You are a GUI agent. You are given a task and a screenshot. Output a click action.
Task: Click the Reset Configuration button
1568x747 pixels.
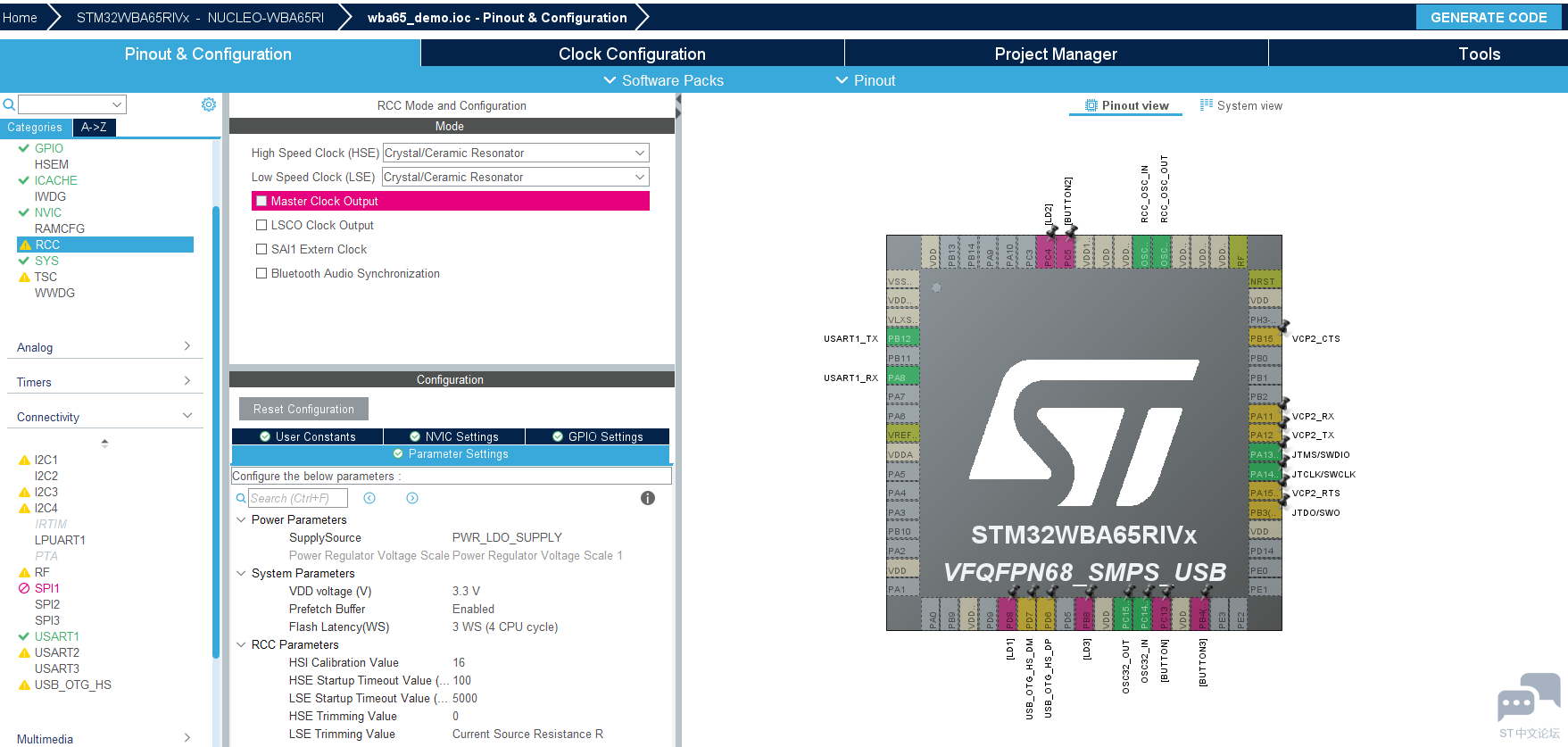coord(303,409)
